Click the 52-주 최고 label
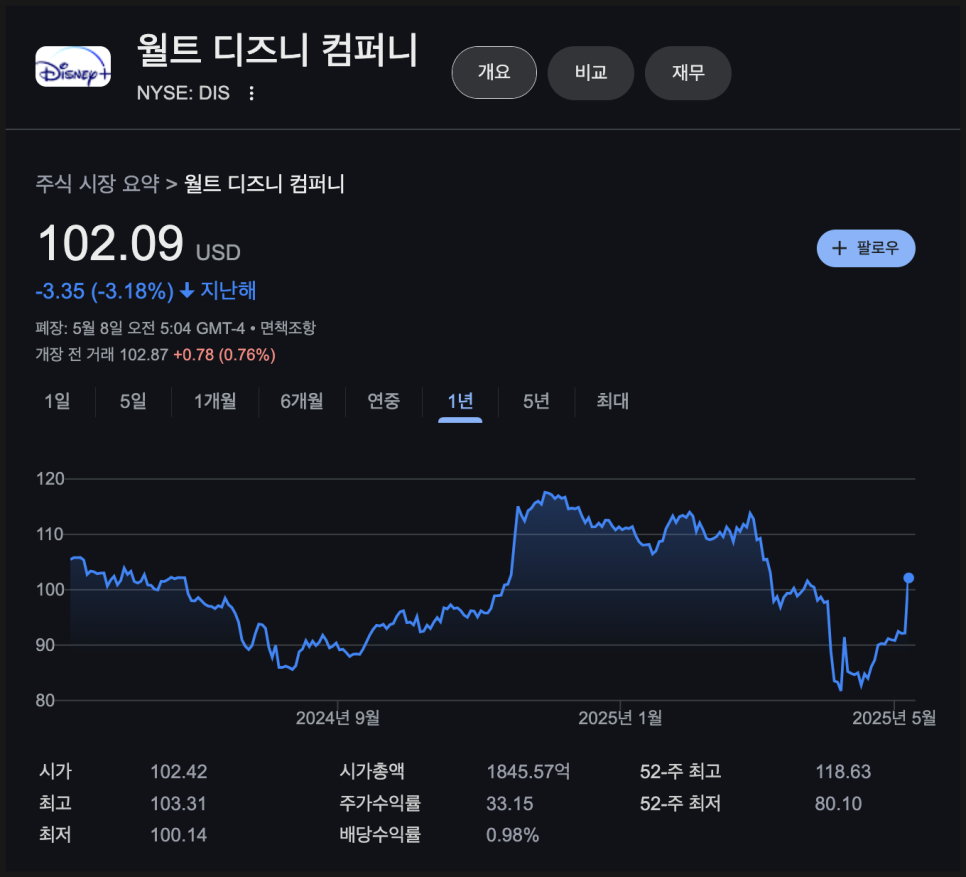The height and width of the screenshot is (877, 966). click(680, 771)
